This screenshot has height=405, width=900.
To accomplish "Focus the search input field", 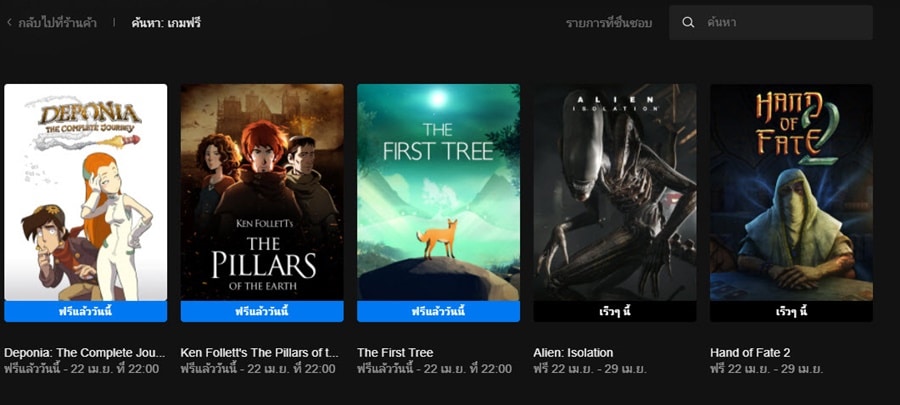I will [771, 23].
